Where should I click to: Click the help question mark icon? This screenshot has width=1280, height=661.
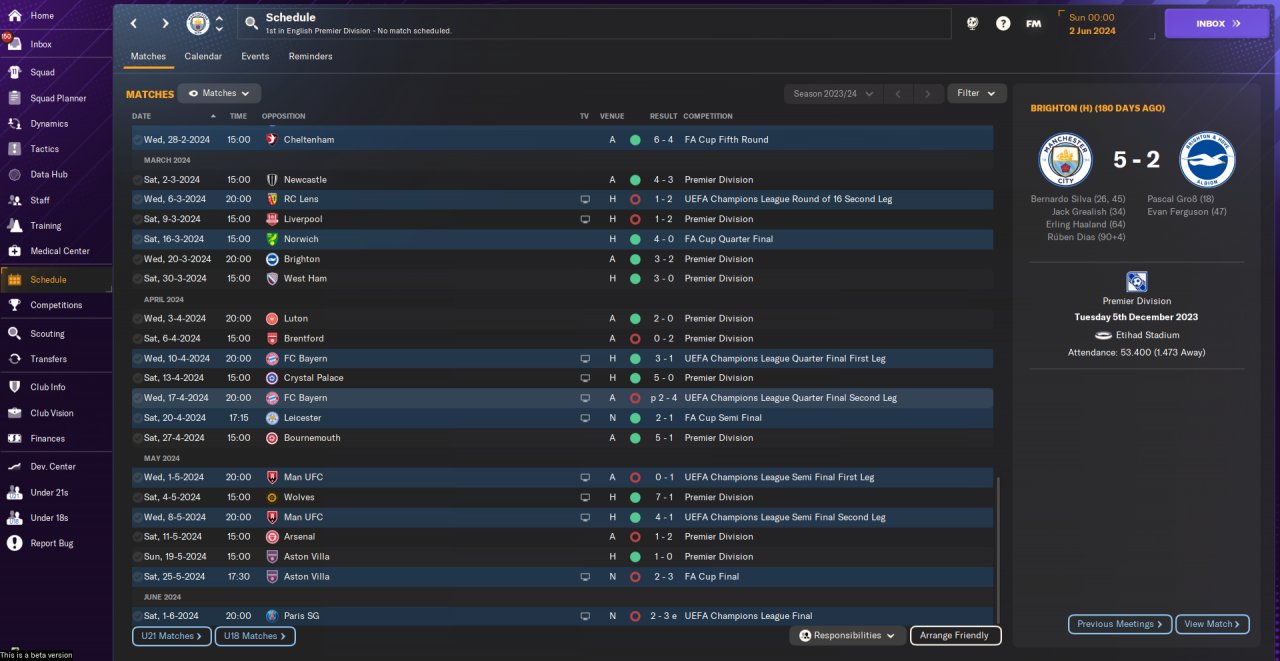click(x=1003, y=23)
